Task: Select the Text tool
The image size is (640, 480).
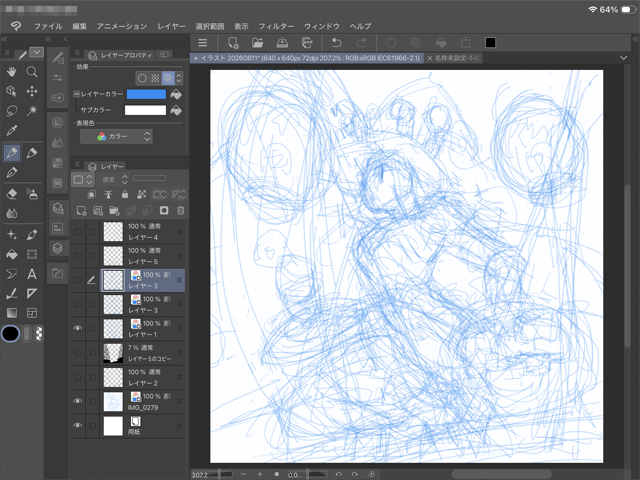Action: [32, 274]
